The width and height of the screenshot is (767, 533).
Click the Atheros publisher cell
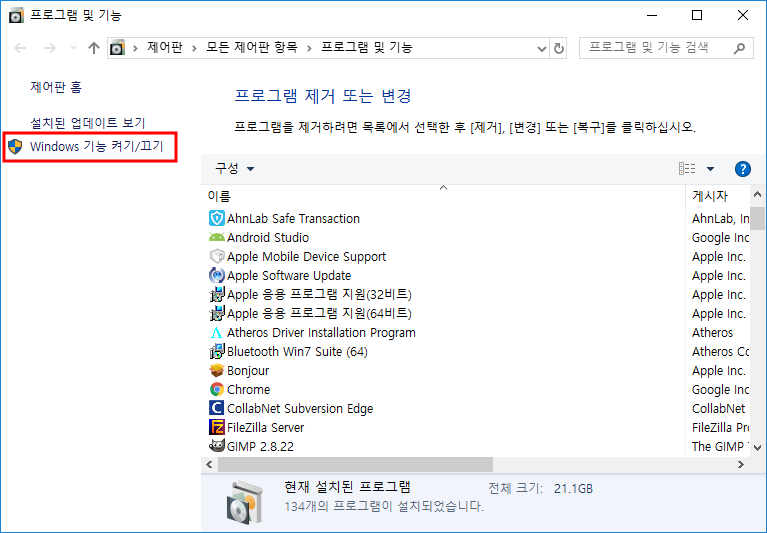pyautogui.click(x=712, y=333)
